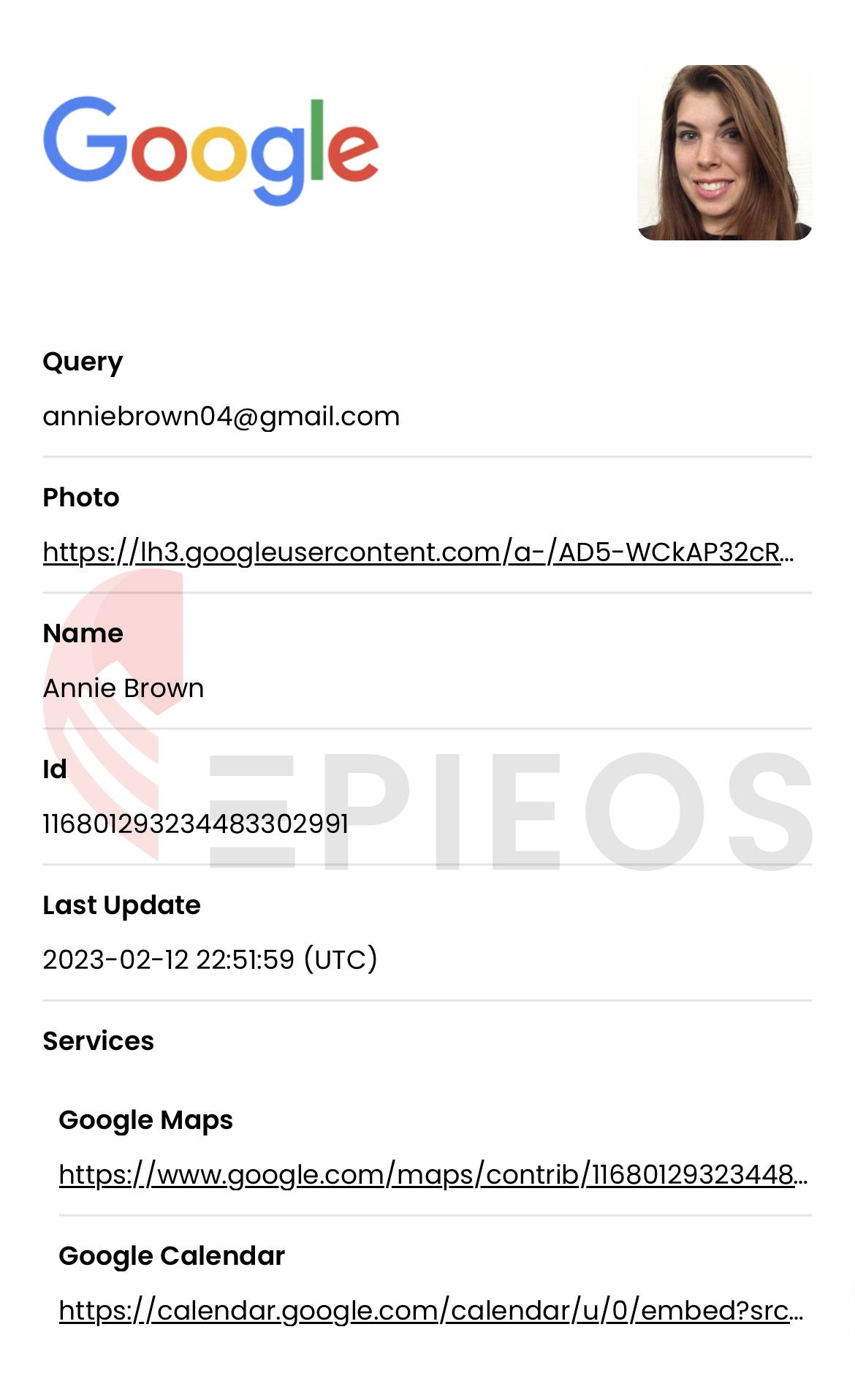Click the red Epieos watermark emblem
The image size is (855, 1400).
coord(113,714)
